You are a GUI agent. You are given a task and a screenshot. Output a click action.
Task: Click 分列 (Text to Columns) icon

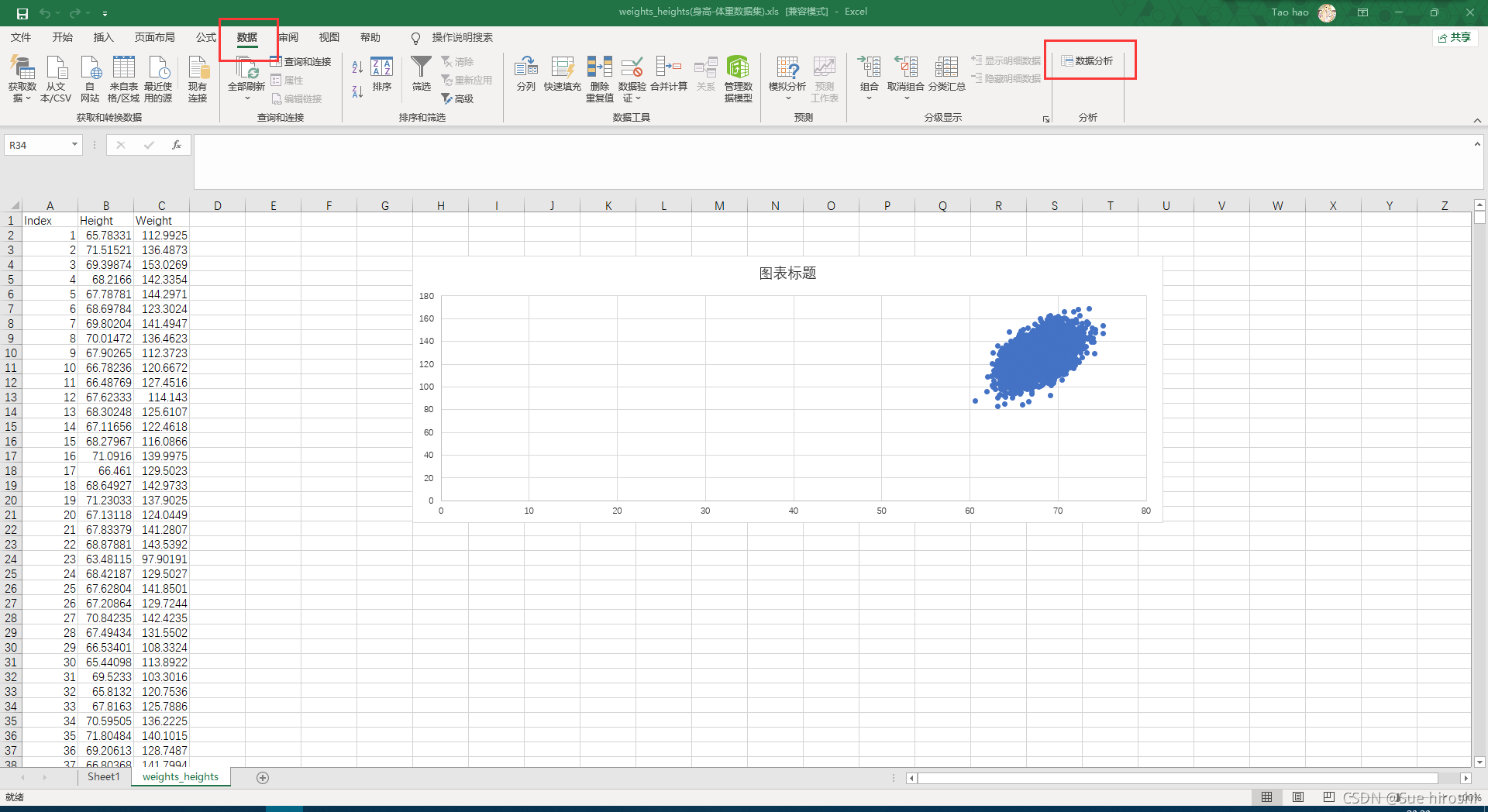(526, 74)
